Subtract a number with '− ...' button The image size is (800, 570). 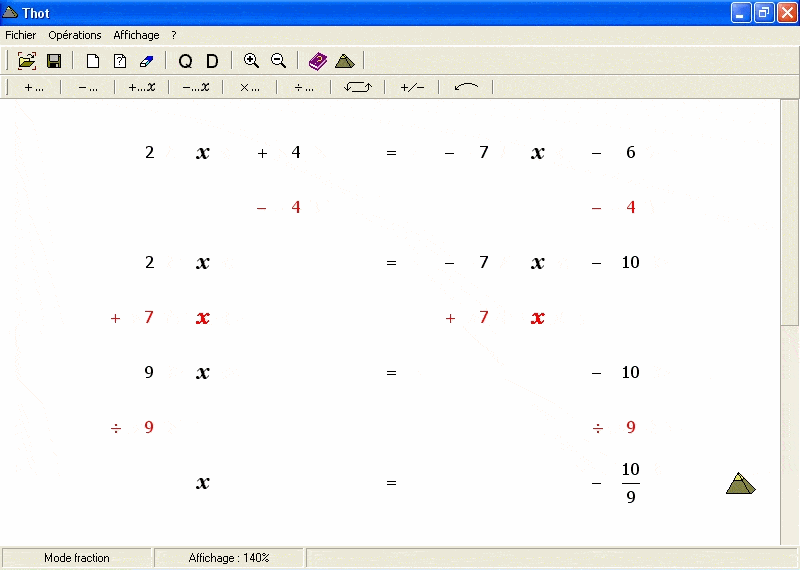tap(88, 88)
